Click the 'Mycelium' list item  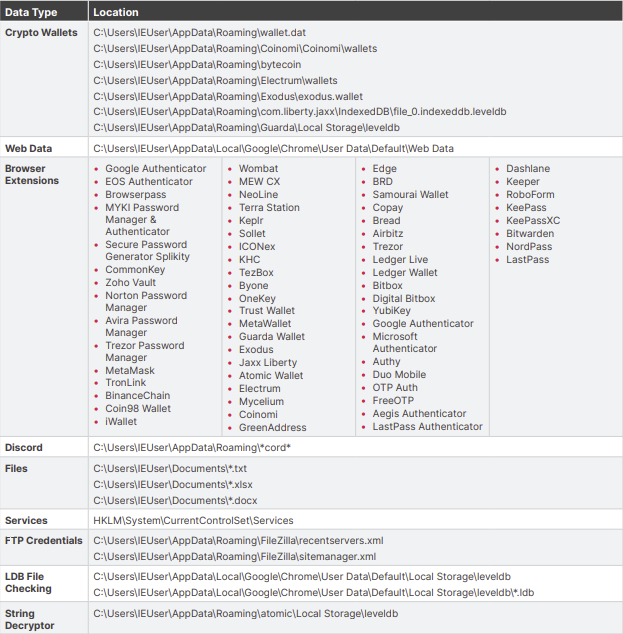[x=261, y=402]
